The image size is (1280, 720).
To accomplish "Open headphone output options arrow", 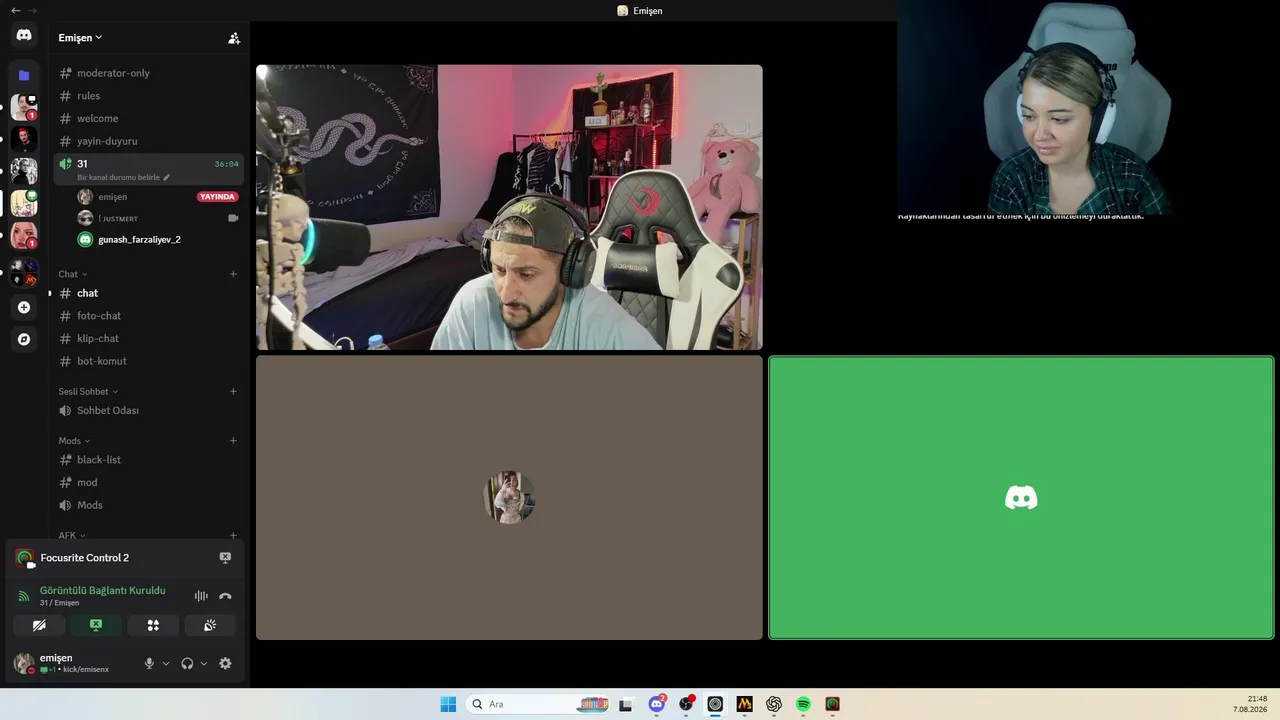I will [x=204, y=663].
